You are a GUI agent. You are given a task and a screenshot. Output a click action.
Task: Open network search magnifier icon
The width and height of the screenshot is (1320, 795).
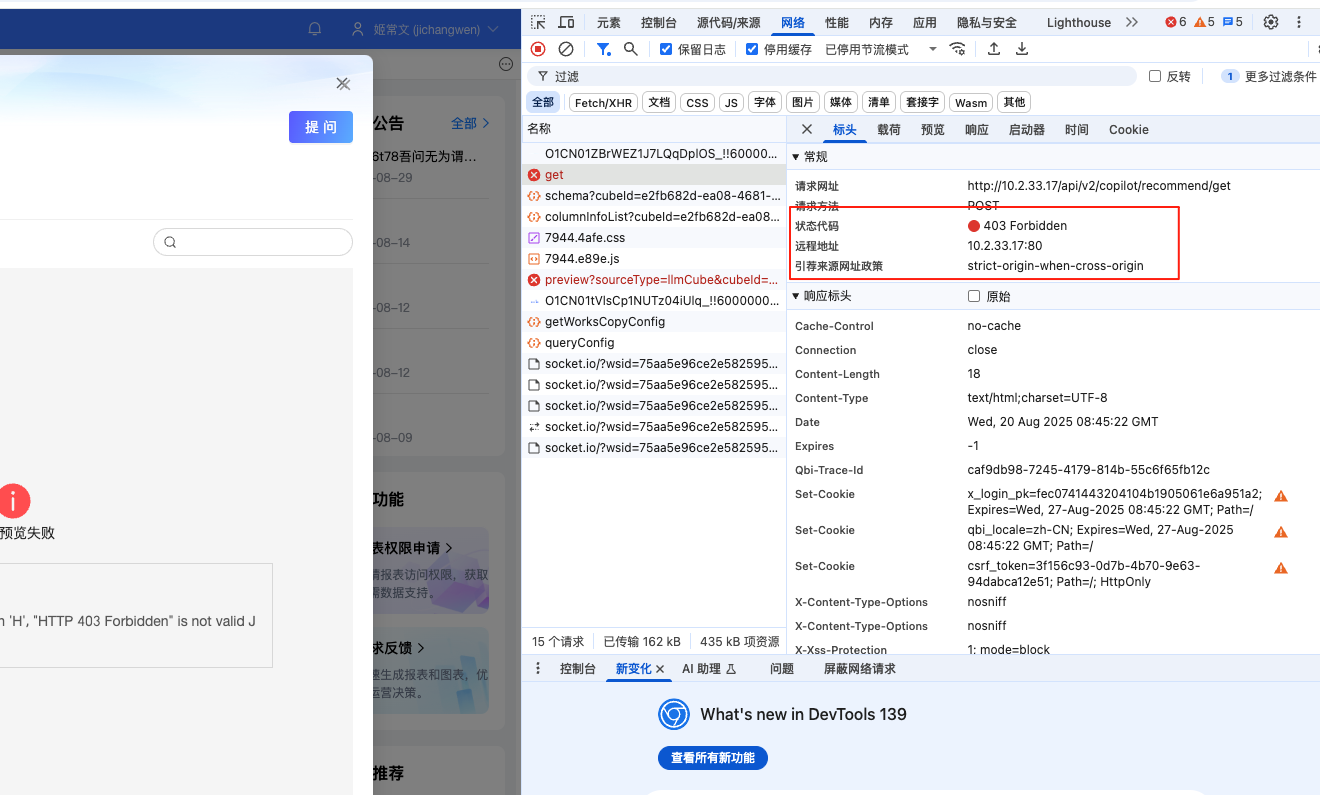click(x=631, y=49)
